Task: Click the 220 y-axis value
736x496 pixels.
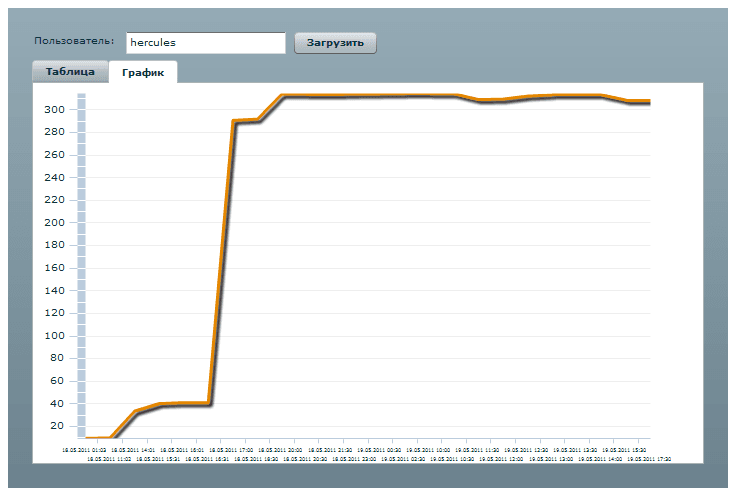Action: [54, 200]
